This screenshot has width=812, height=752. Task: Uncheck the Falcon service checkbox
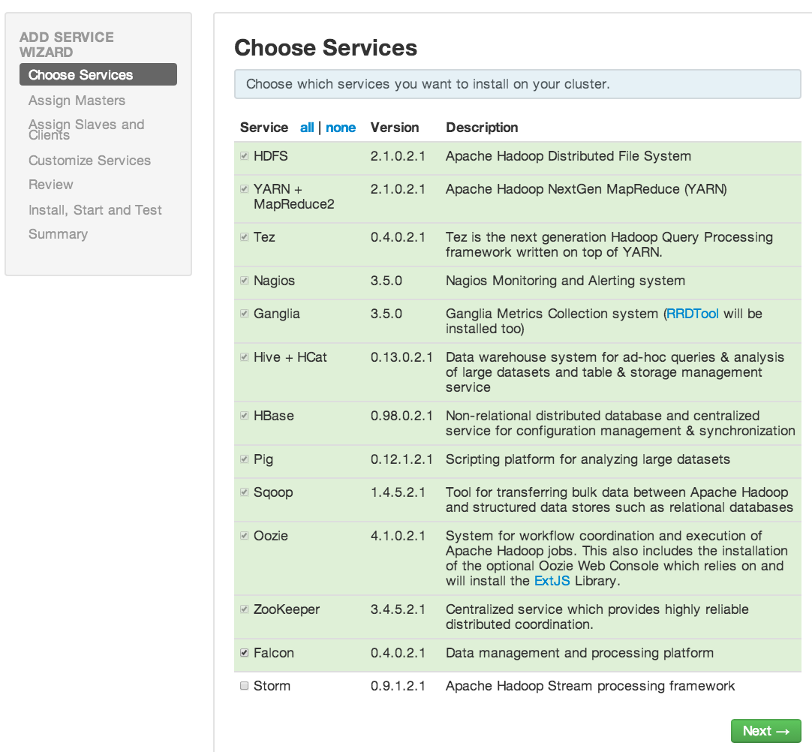[x=244, y=653]
